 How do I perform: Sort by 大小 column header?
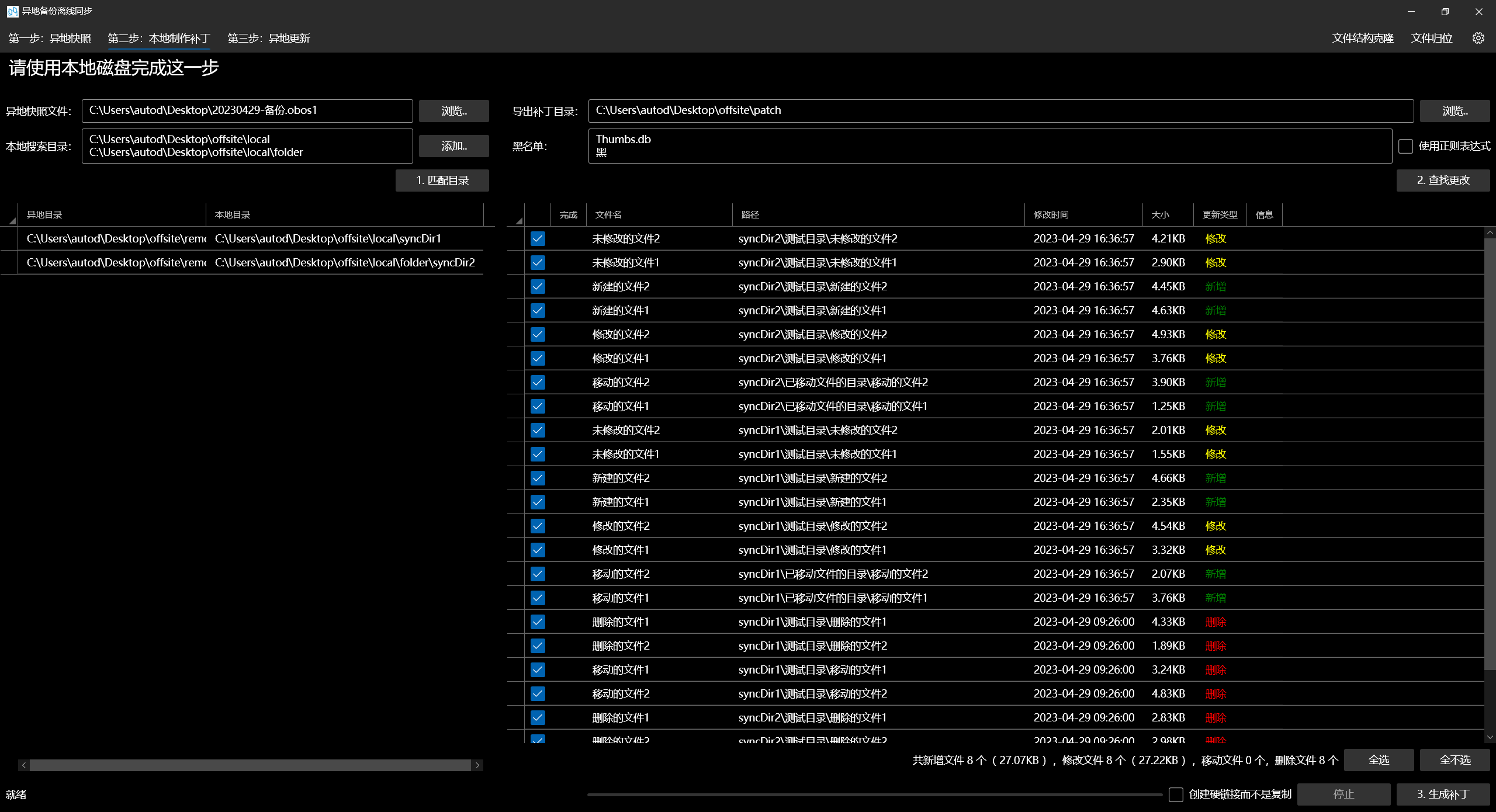[1168, 214]
